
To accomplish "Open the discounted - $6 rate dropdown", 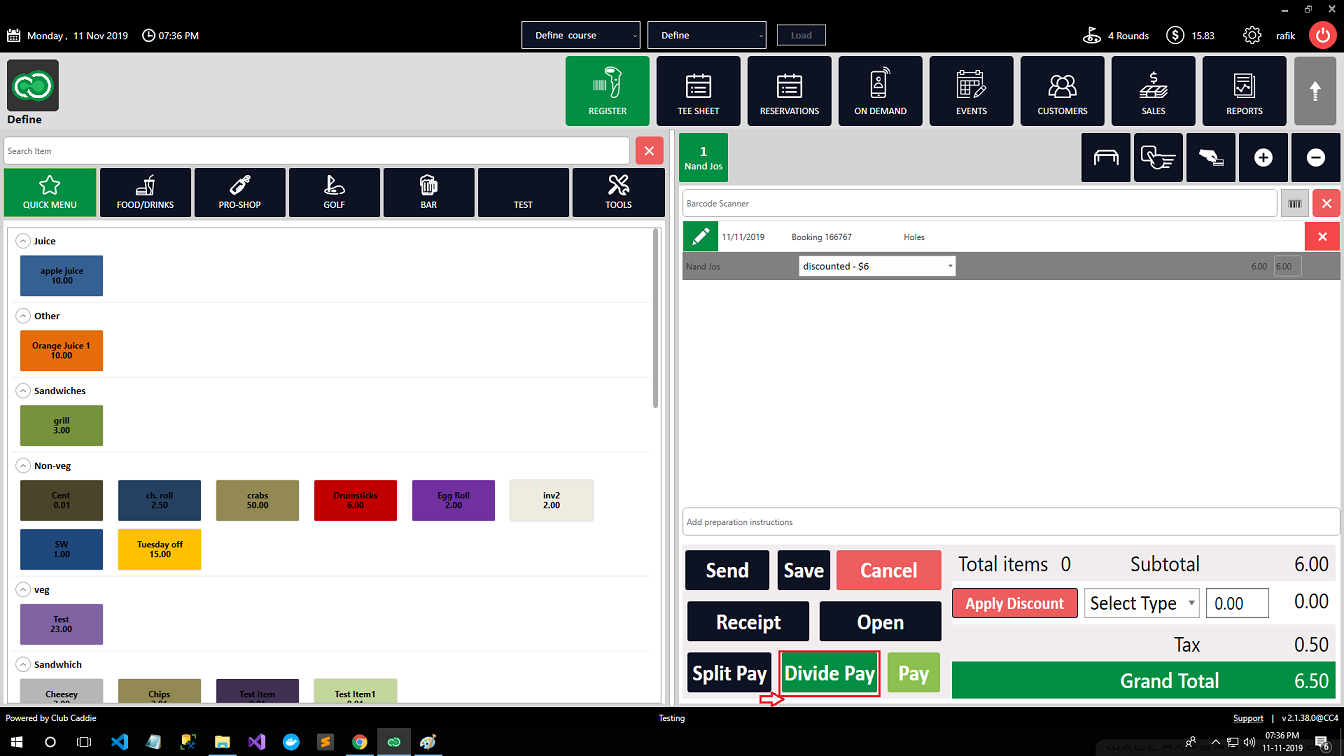I will tap(877, 266).
